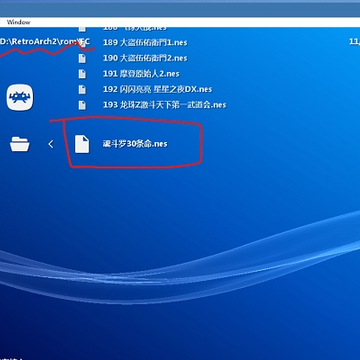The image size is (360, 360).
Task: Go back with the left chevron arrow
Action: (51, 144)
